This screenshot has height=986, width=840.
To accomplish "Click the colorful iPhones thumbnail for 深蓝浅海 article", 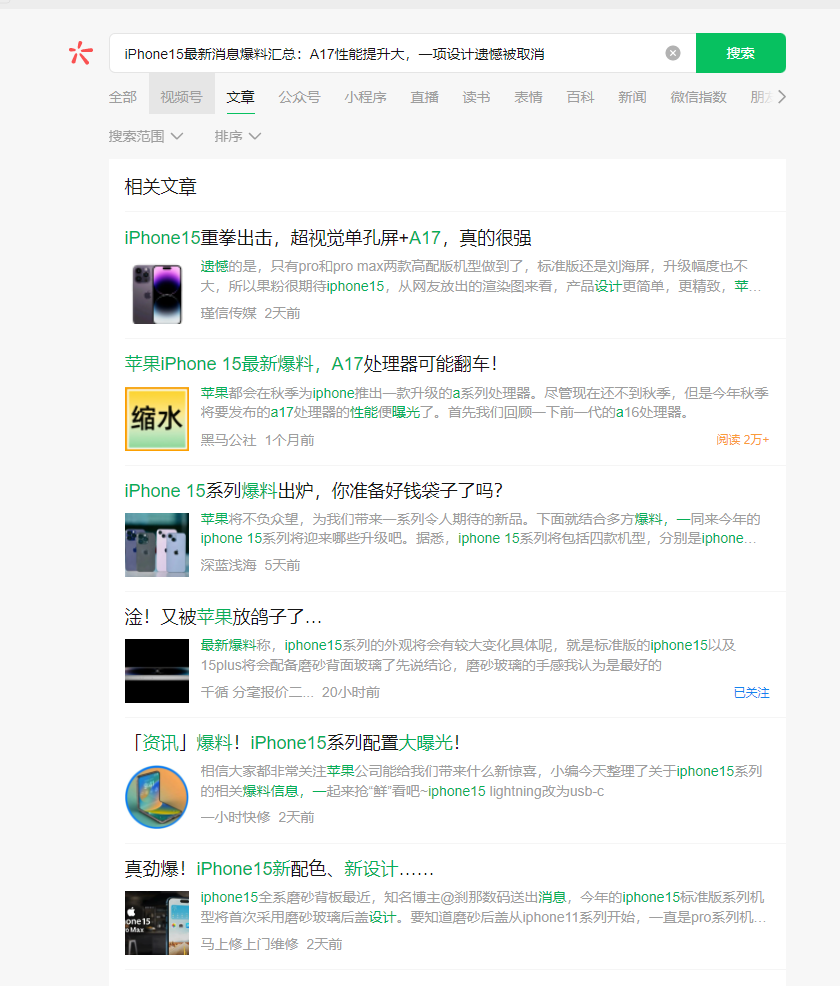I will pos(157,545).
